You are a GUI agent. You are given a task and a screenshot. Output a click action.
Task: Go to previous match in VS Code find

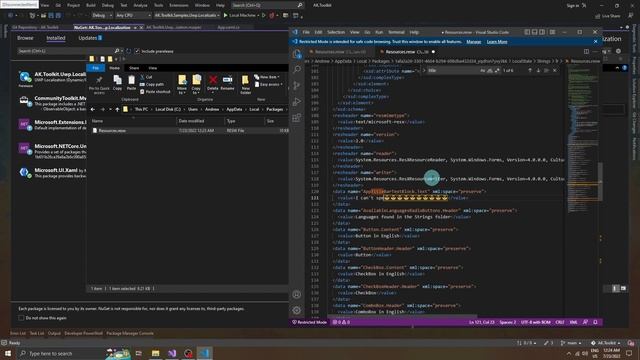(530, 71)
